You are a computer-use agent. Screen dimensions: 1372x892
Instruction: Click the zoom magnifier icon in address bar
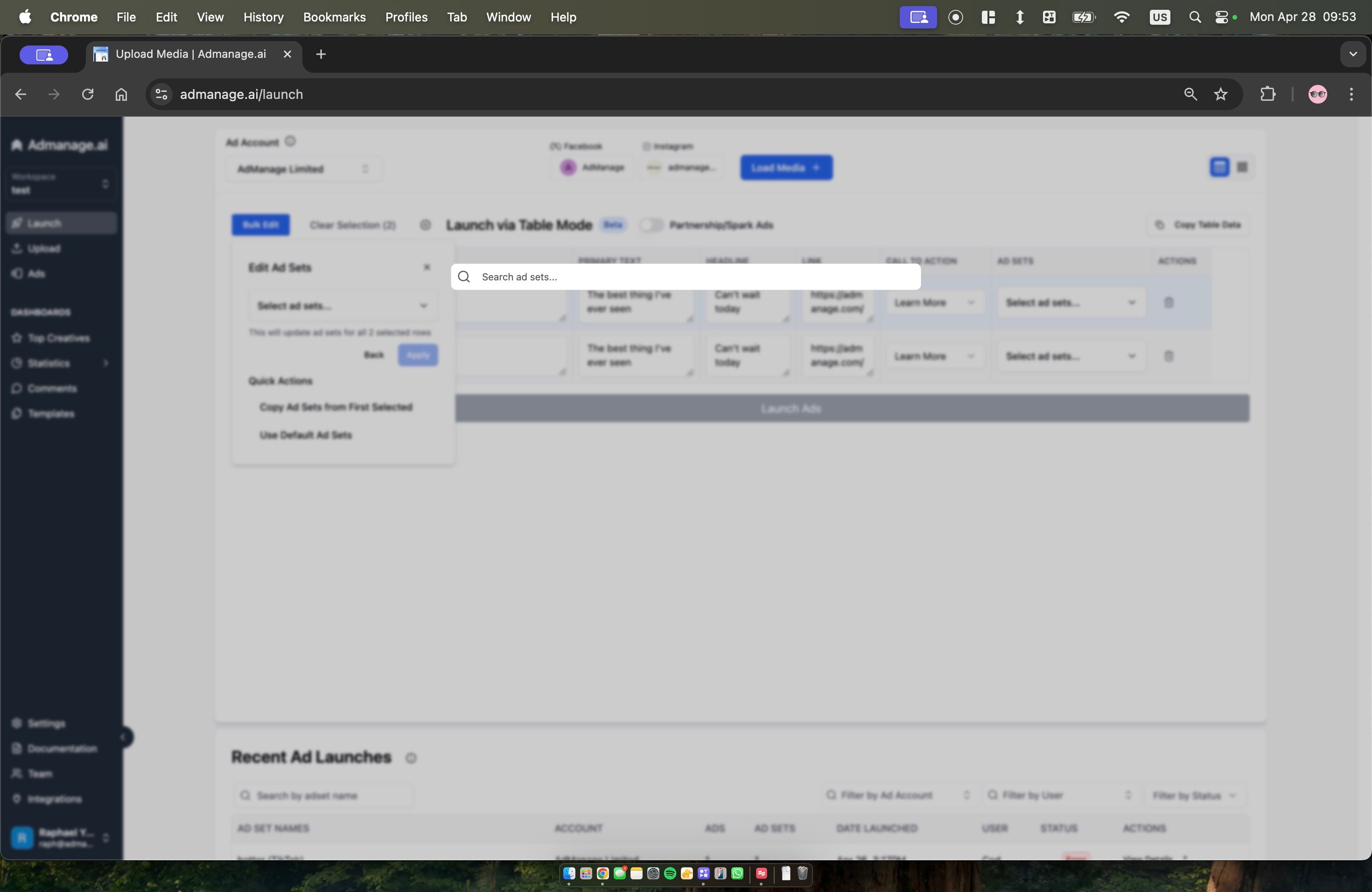coord(1190,94)
